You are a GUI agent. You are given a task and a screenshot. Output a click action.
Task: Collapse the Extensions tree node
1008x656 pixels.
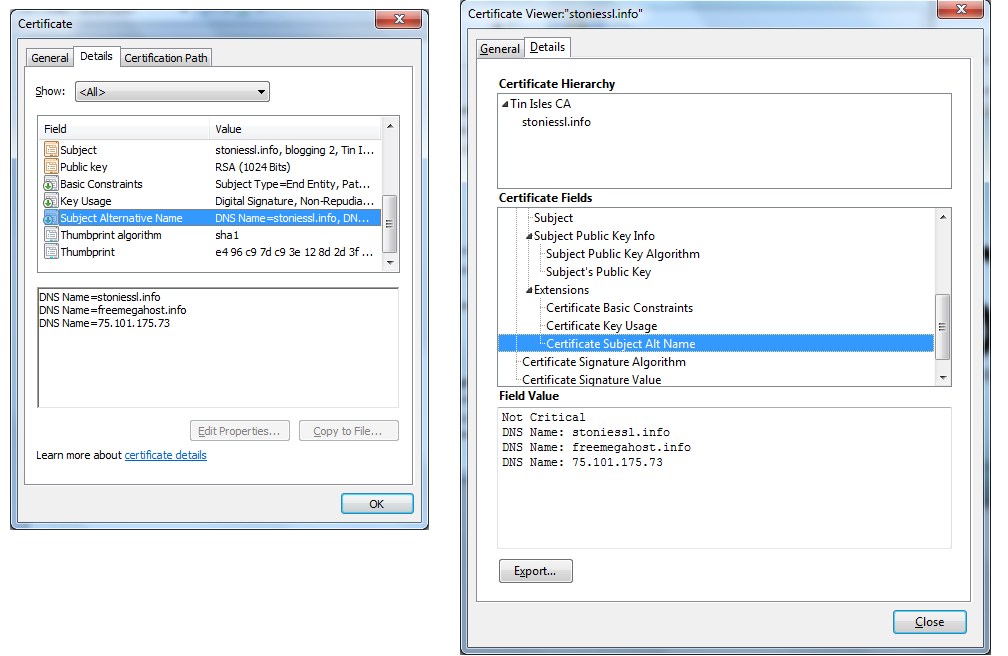pos(529,290)
